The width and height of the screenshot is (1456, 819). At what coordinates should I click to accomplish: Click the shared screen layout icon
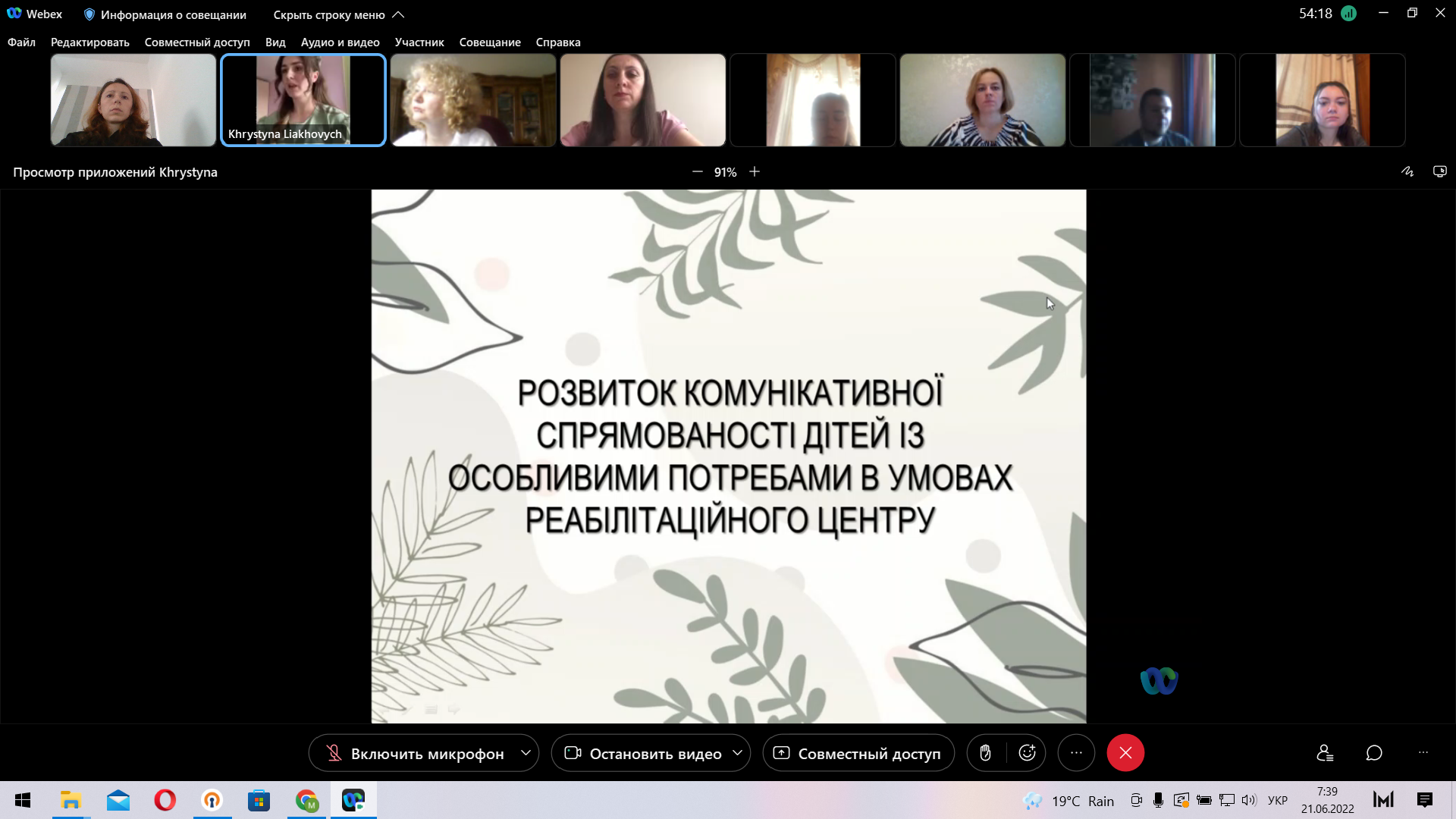point(1439,172)
